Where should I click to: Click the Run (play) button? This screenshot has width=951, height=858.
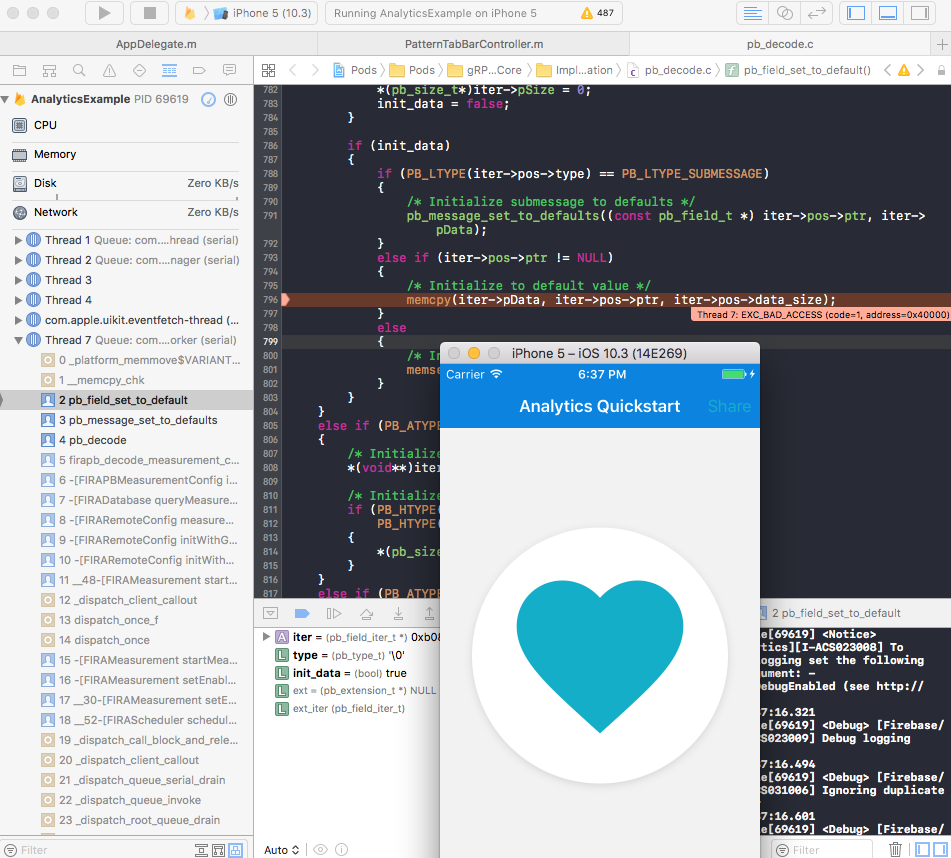point(104,13)
